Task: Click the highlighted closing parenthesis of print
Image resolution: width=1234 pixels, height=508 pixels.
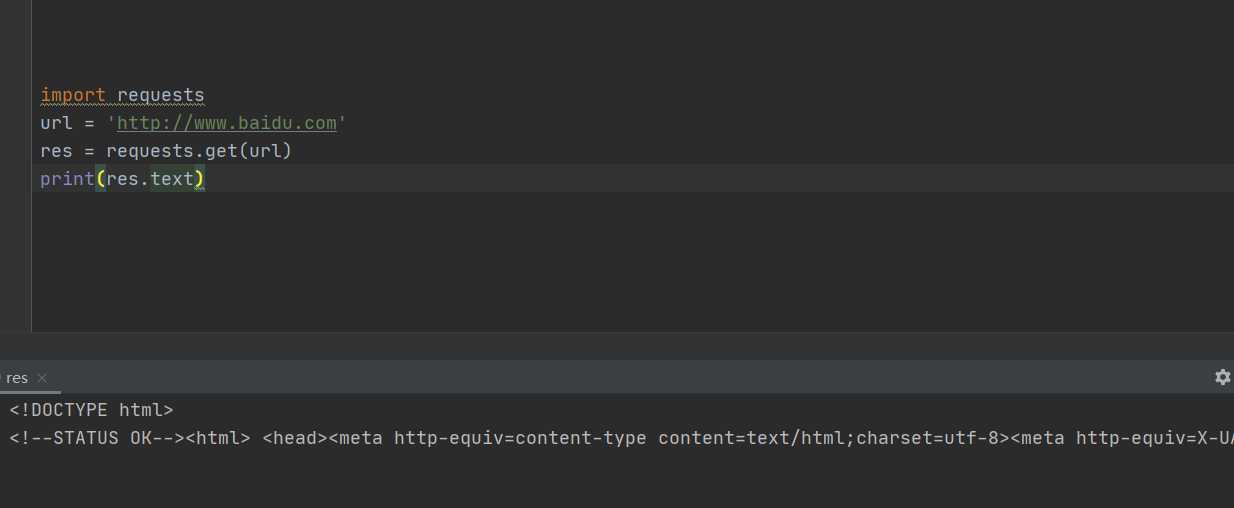Action: tap(199, 179)
